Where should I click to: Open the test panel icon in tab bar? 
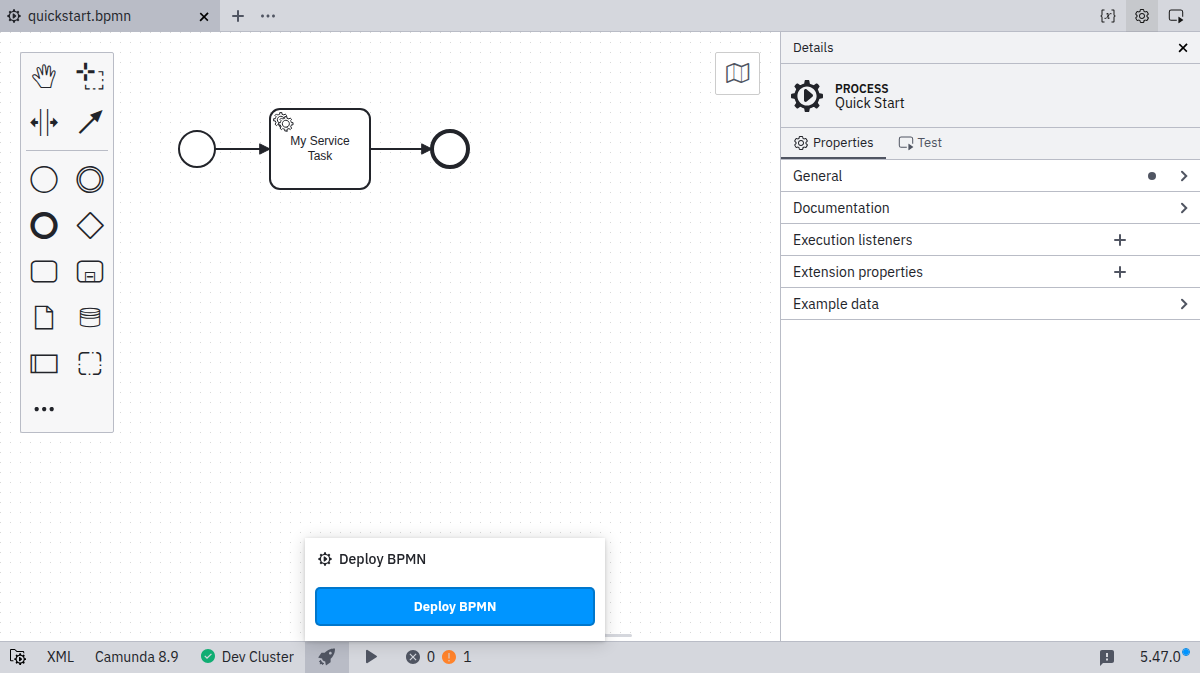coord(1177,16)
